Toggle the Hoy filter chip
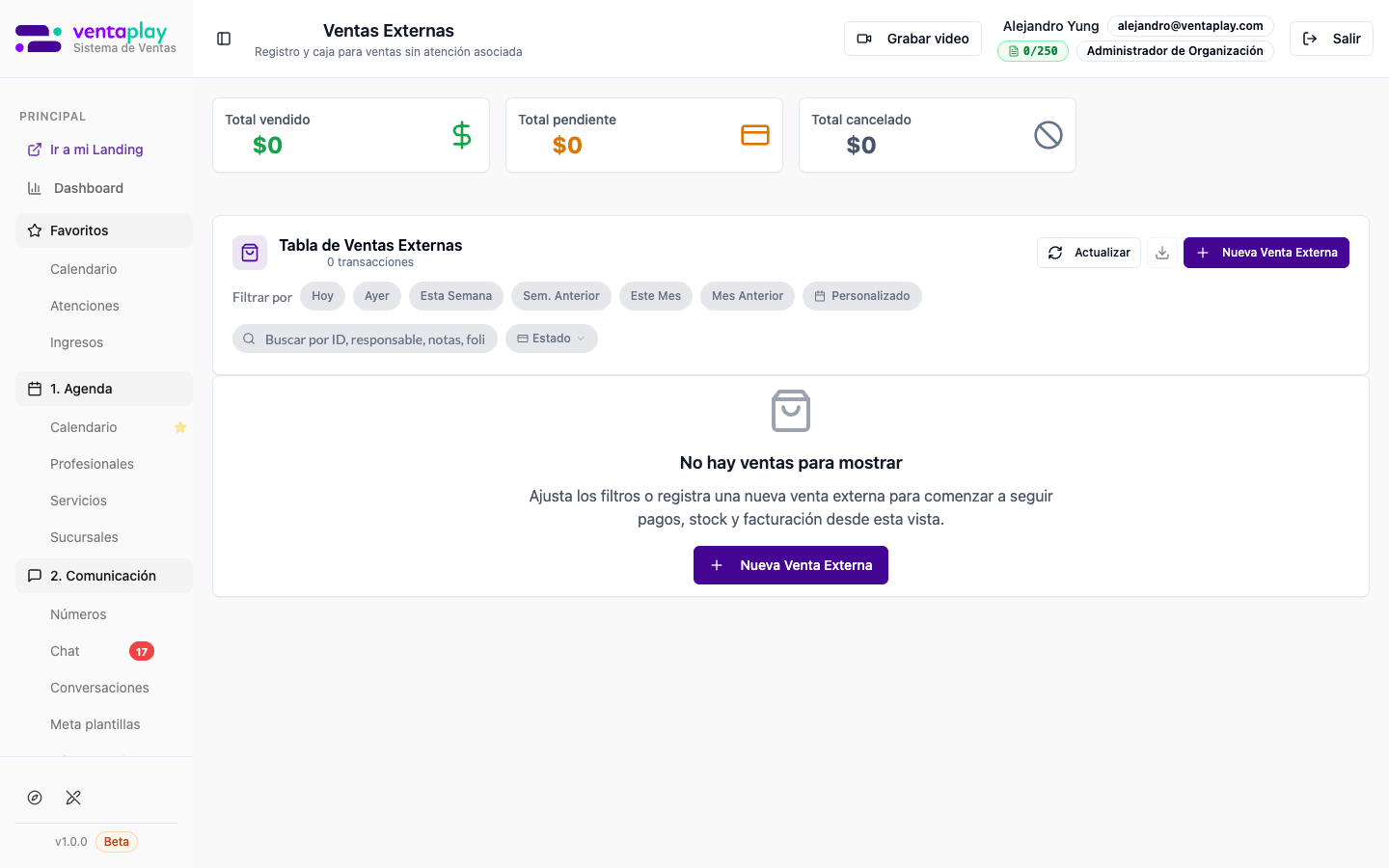 point(322,296)
